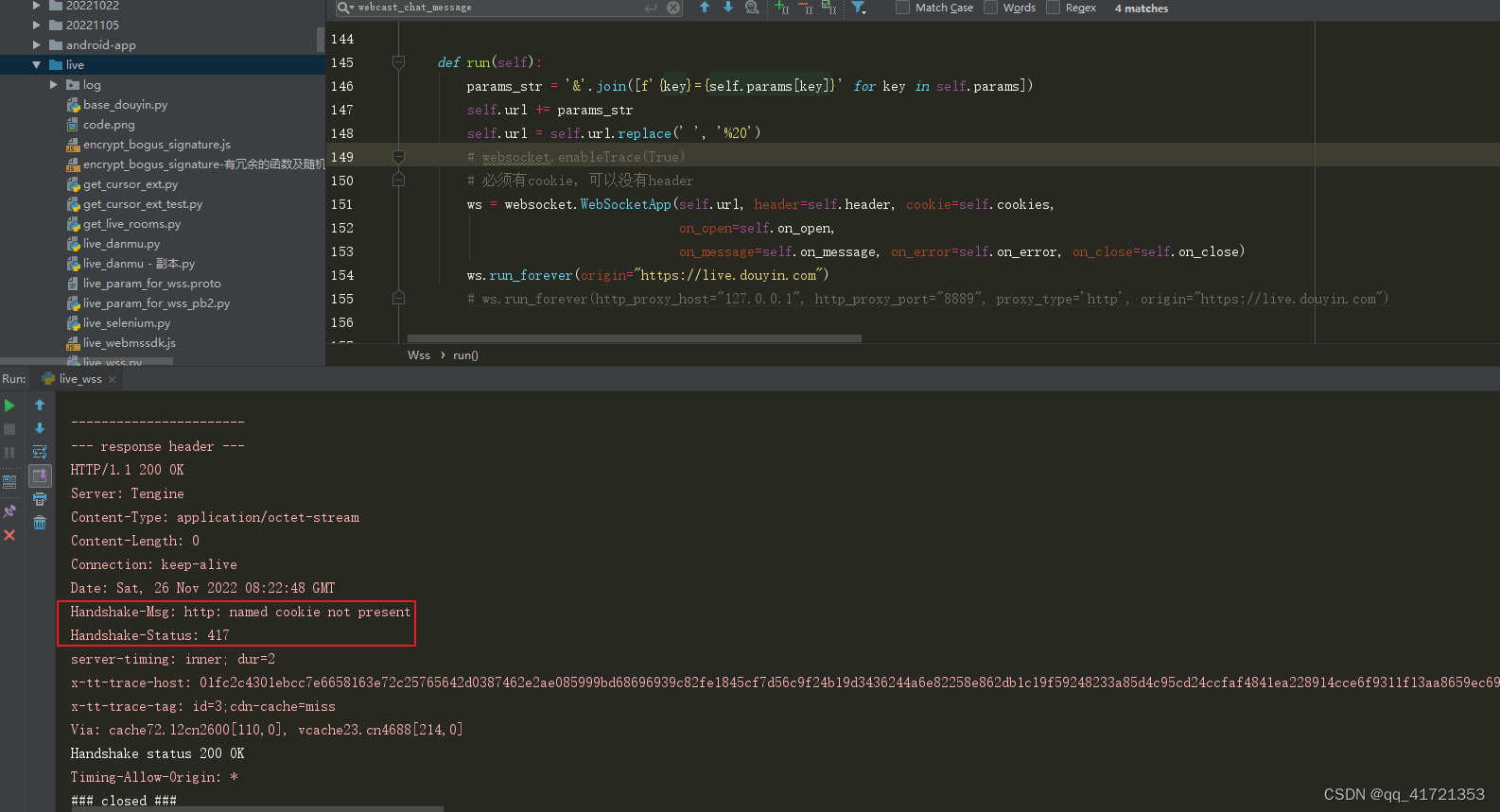Expand the 20221105 folder
The width and height of the screenshot is (1500, 812).
coord(37,25)
